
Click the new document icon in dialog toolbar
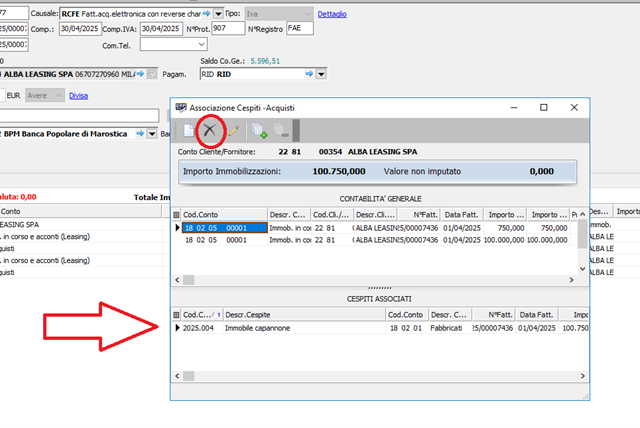pyautogui.click(x=189, y=130)
